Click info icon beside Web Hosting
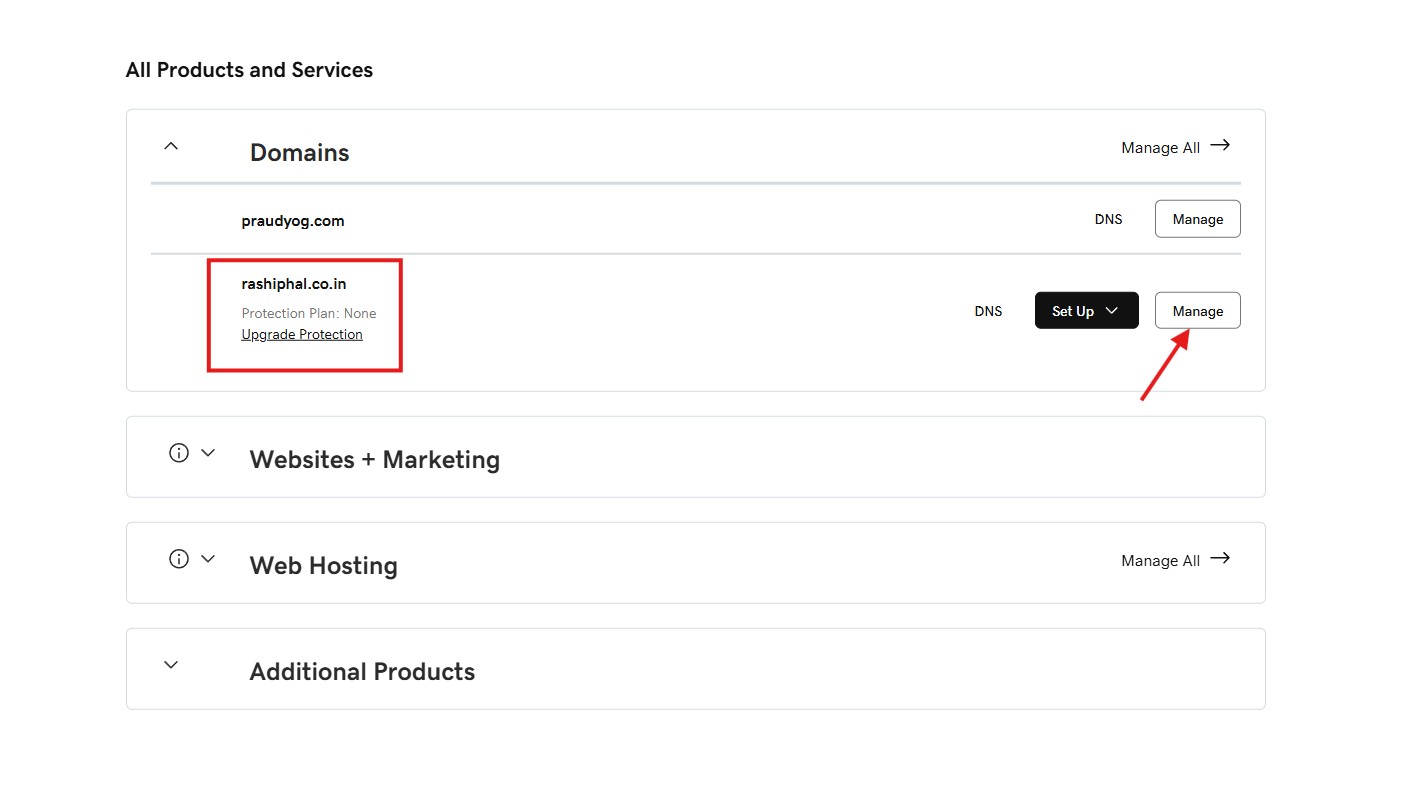The image size is (1407, 798). [179, 559]
